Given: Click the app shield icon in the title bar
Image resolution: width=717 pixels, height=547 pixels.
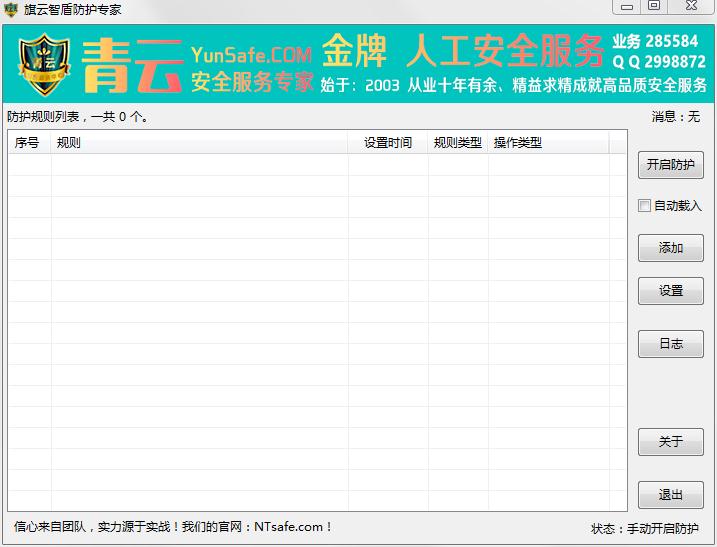Looking at the screenshot, I should click(x=11, y=9).
